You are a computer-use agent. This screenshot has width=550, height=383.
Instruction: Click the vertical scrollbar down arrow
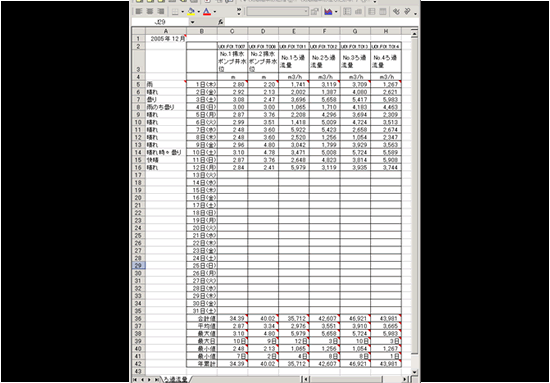point(414,372)
